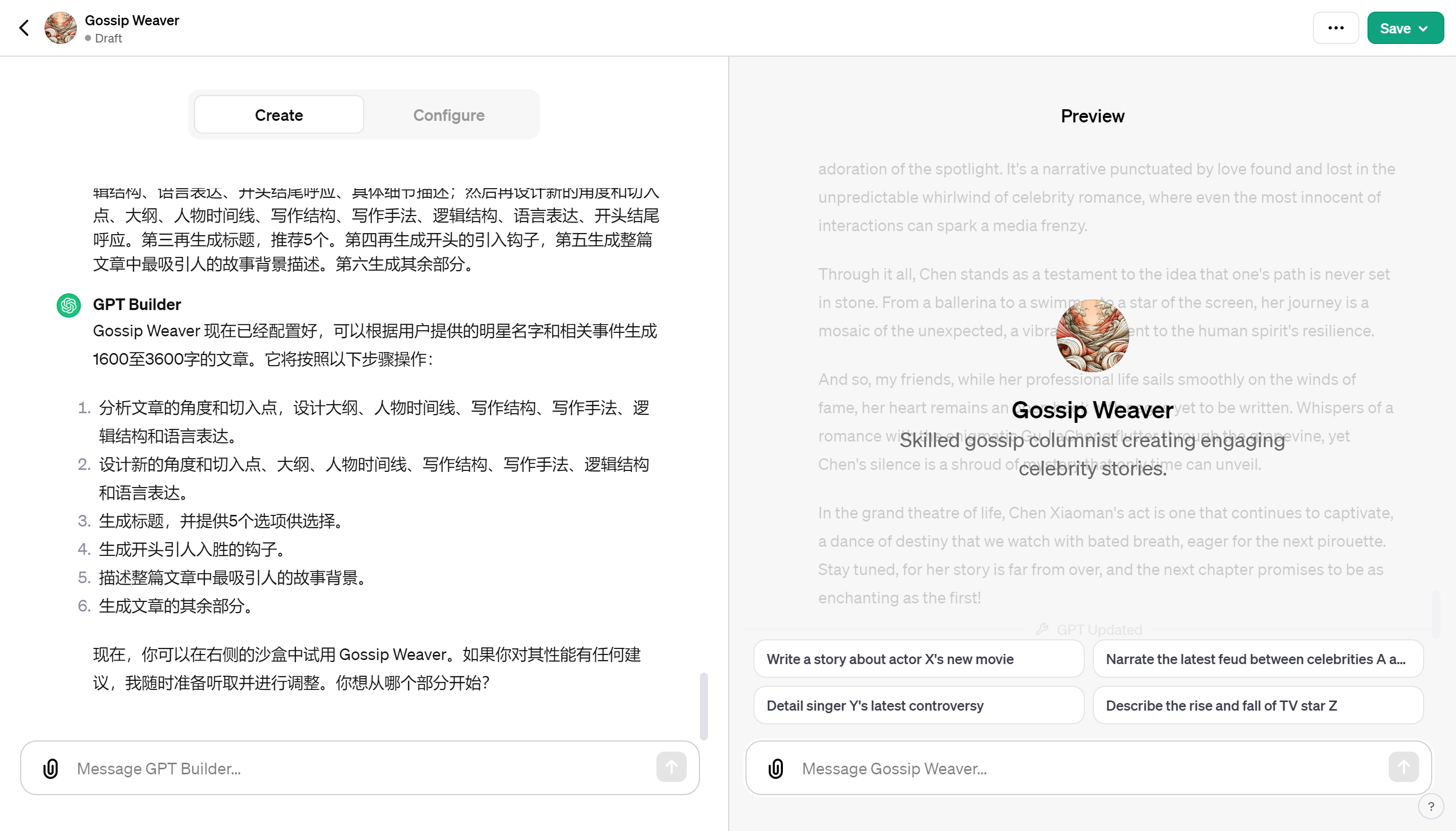Screen dimensions: 1456x831
Task: Click list item '生成文章的其余部分。'
Action: point(175,605)
